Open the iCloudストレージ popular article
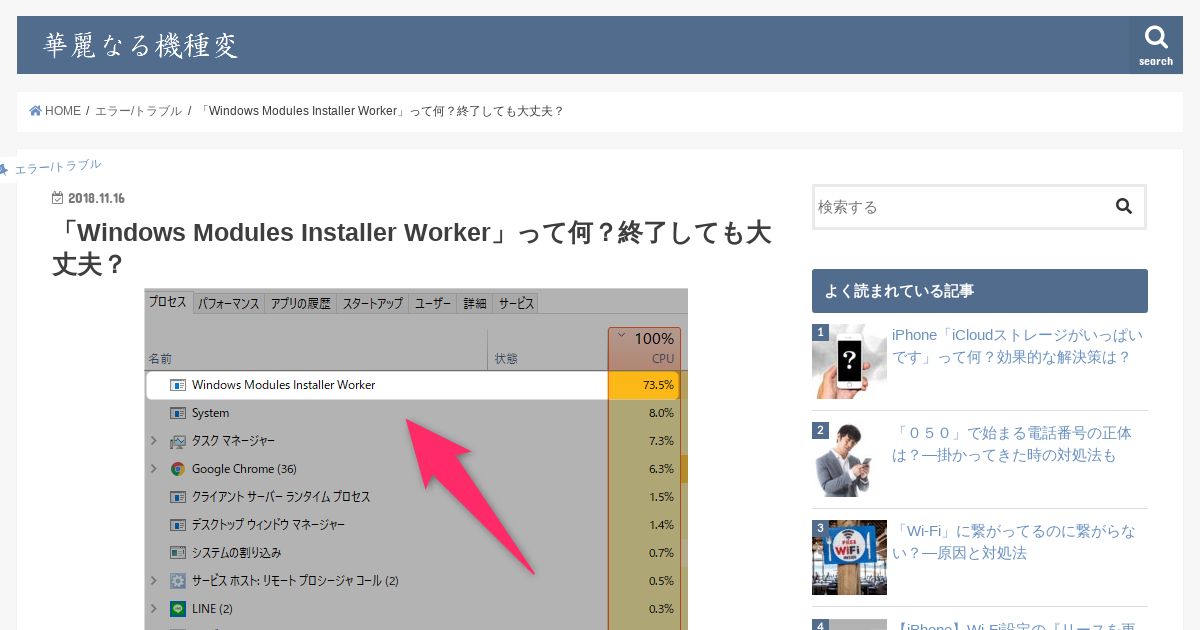The width and height of the screenshot is (1200, 630). (1017, 346)
